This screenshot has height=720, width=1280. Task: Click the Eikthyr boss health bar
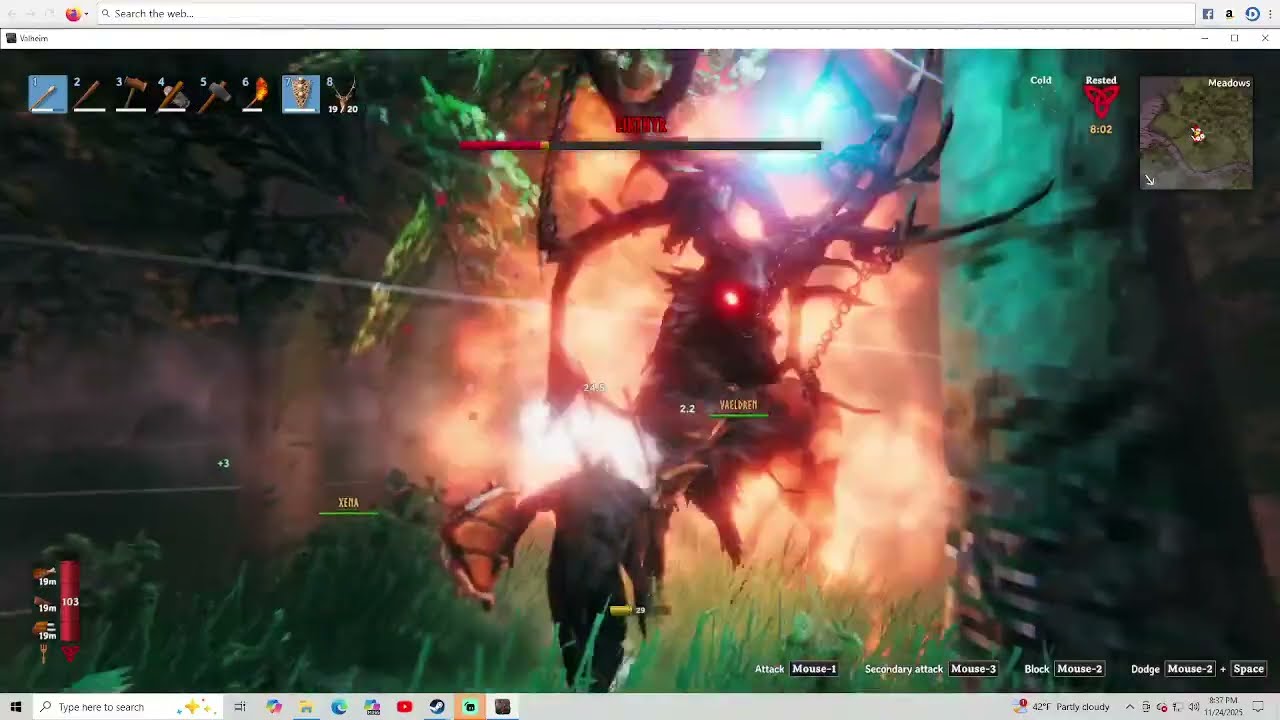tap(640, 146)
